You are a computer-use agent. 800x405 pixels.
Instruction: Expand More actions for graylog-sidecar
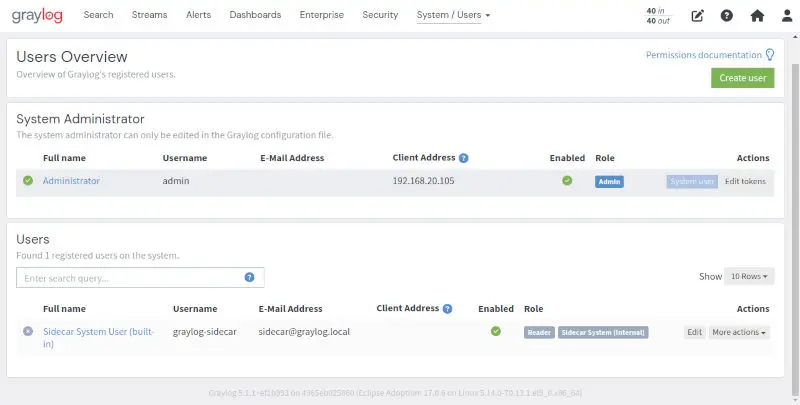pyautogui.click(x=739, y=332)
